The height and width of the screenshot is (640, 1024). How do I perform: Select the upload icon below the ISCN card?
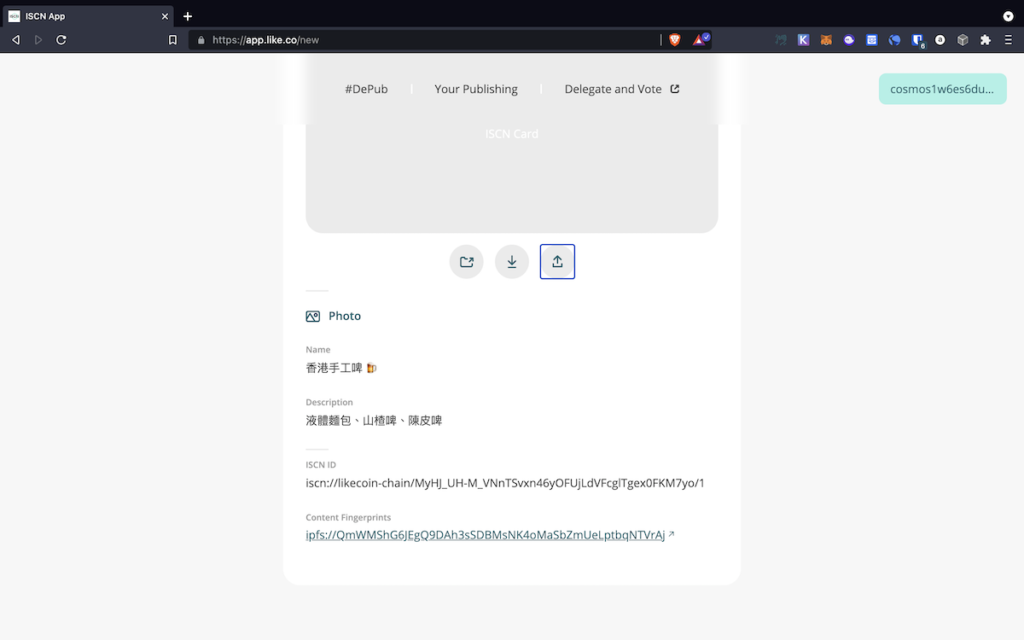pyautogui.click(x=557, y=261)
